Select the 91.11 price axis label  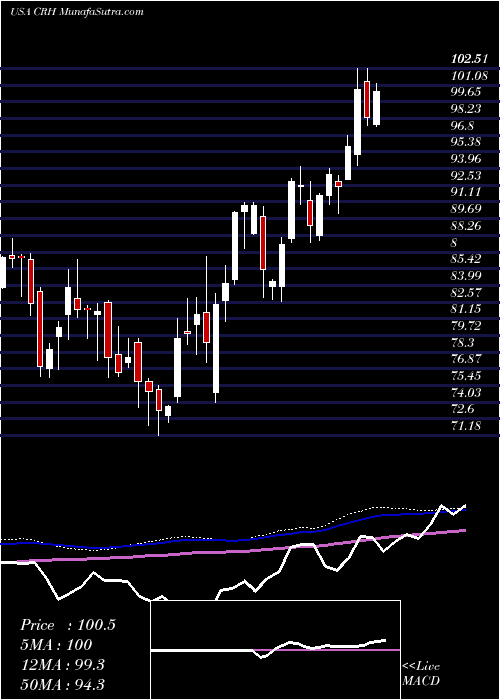[467, 192]
